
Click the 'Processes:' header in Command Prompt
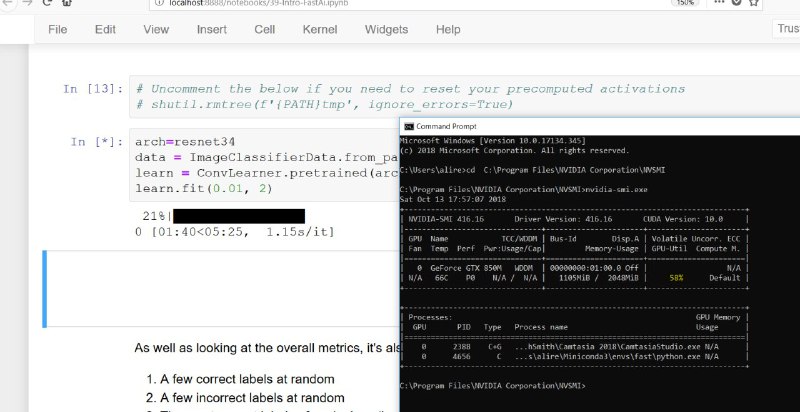[430, 317]
